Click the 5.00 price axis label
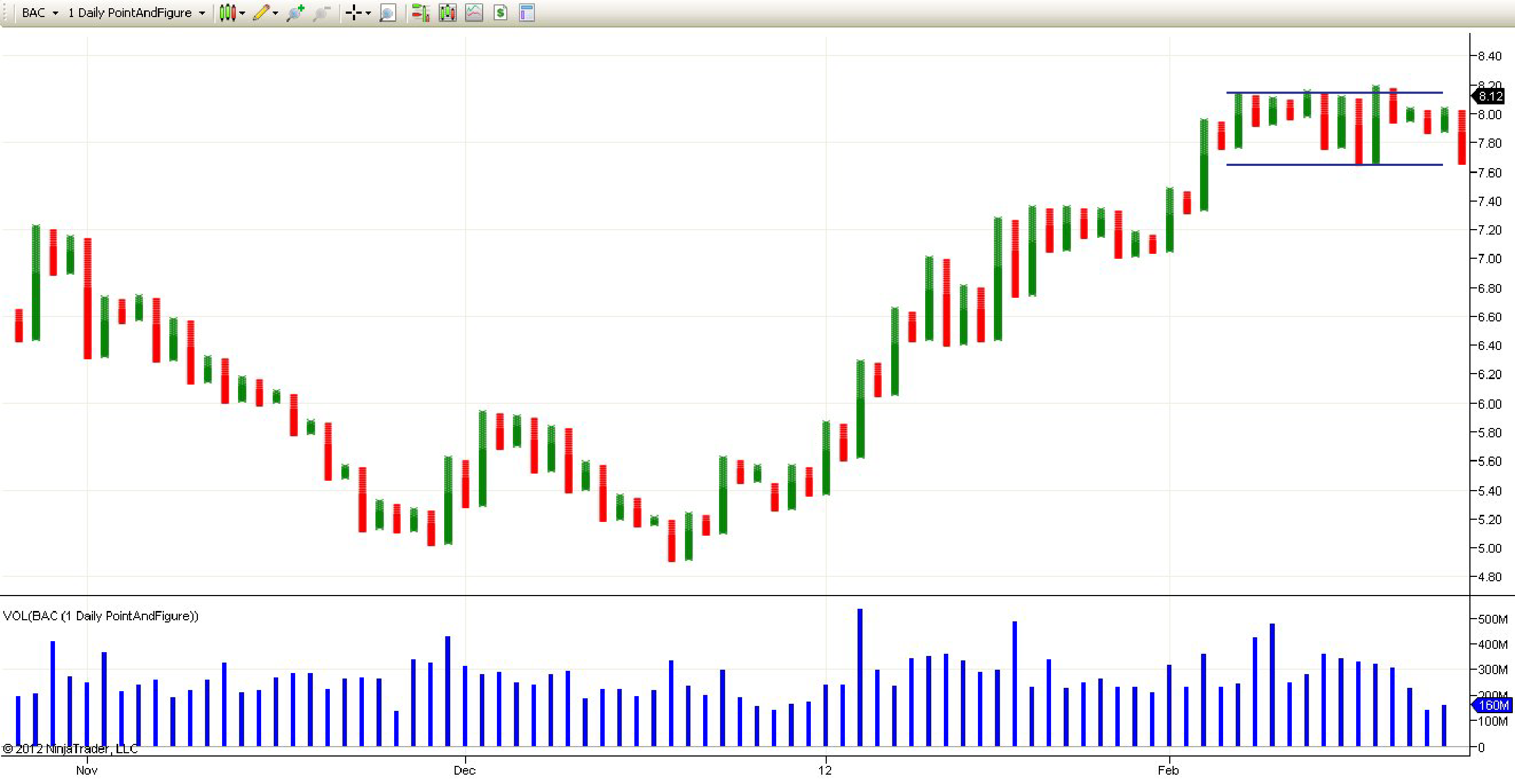 point(1490,548)
